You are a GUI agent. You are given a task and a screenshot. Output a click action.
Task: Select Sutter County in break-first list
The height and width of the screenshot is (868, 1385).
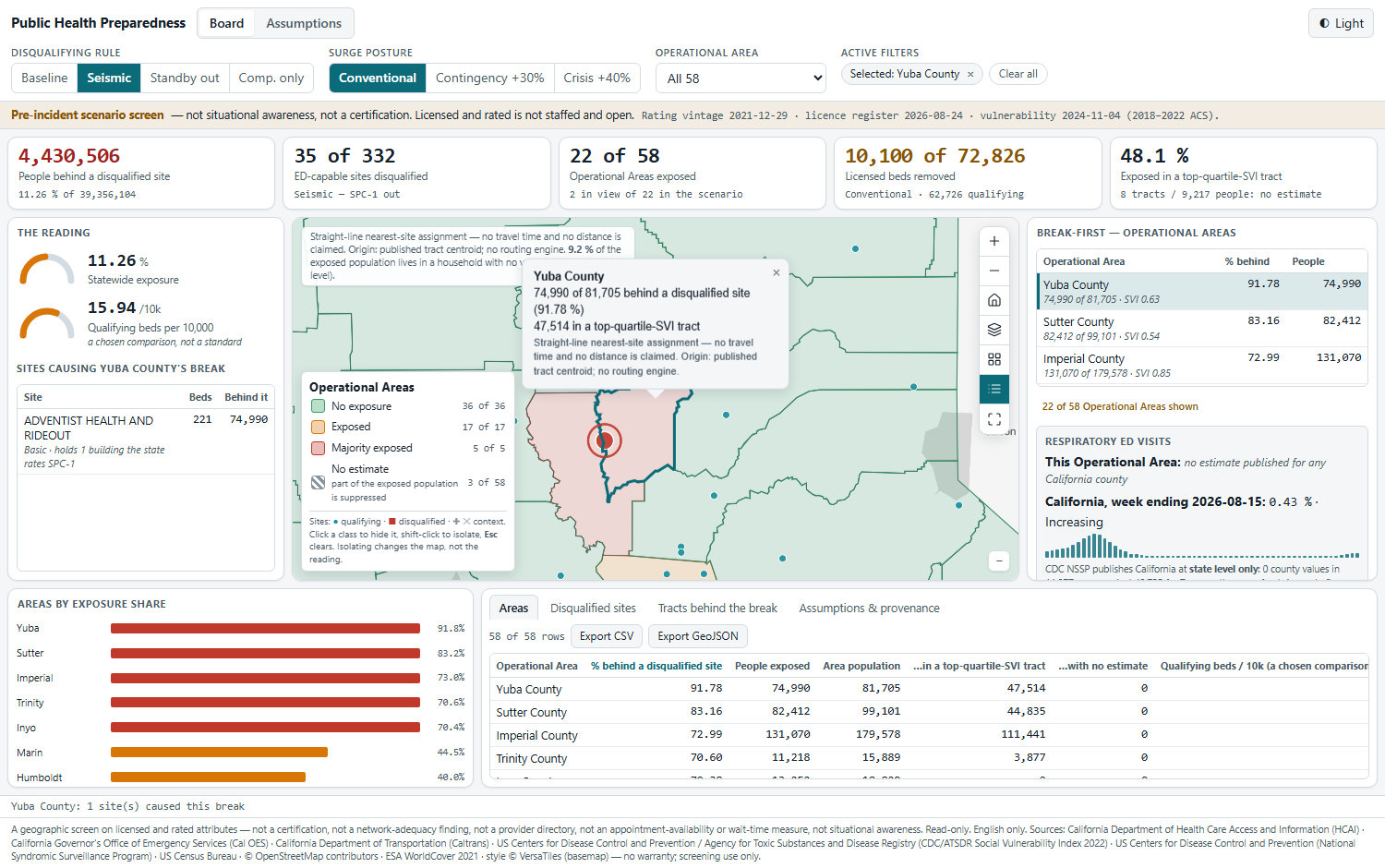pyautogui.click(x=1201, y=328)
